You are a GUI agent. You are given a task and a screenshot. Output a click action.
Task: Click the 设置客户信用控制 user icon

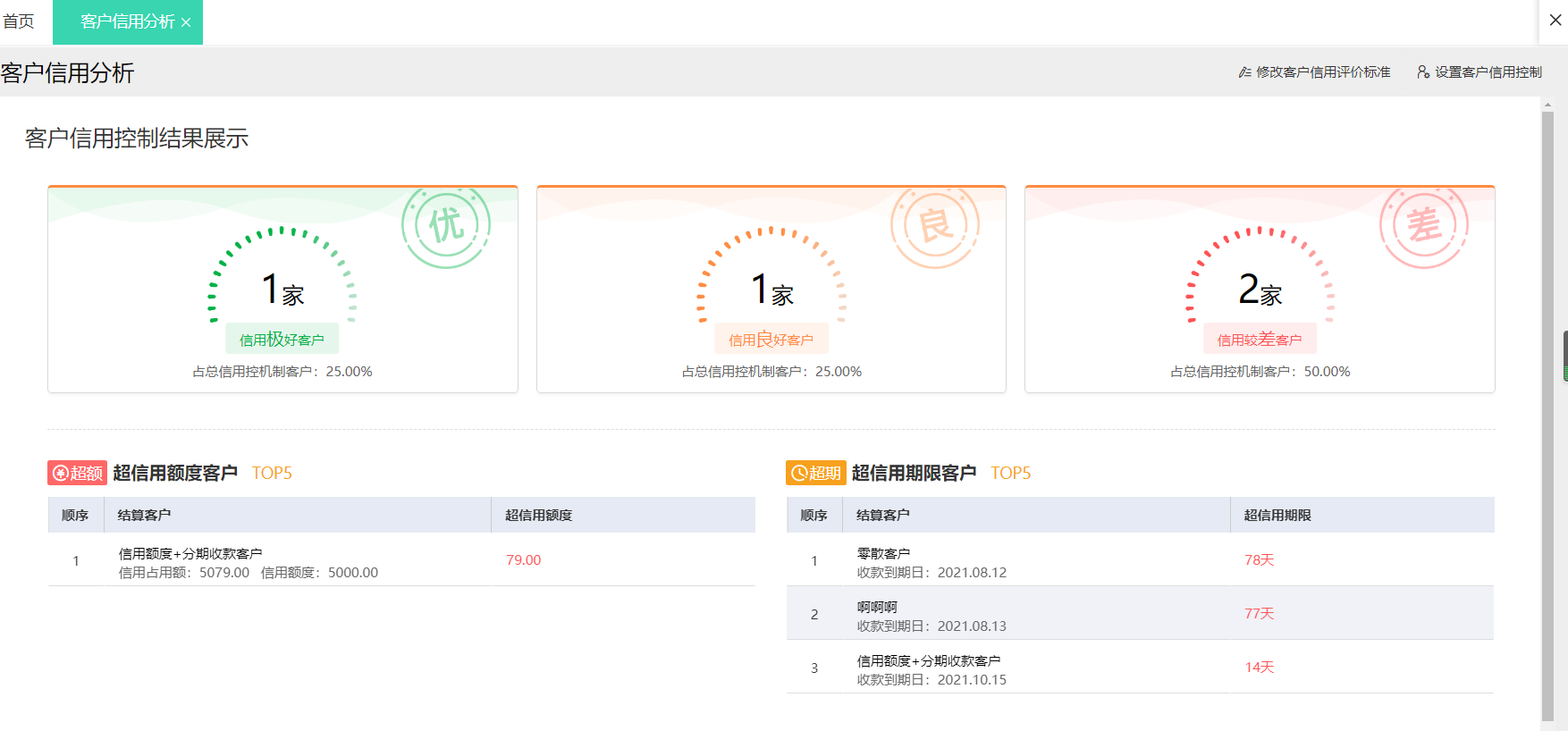point(1423,72)
